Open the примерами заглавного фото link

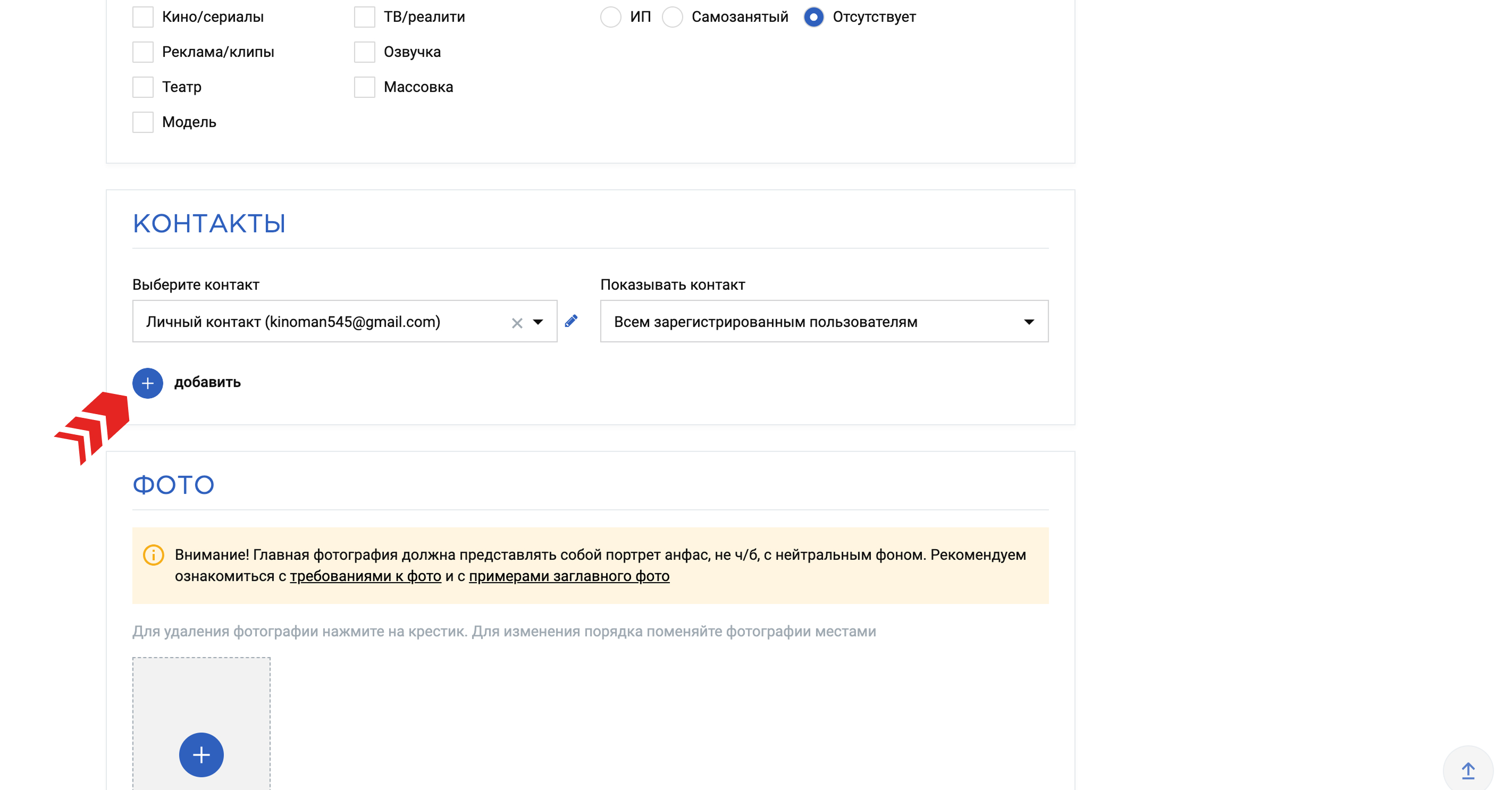569,576
